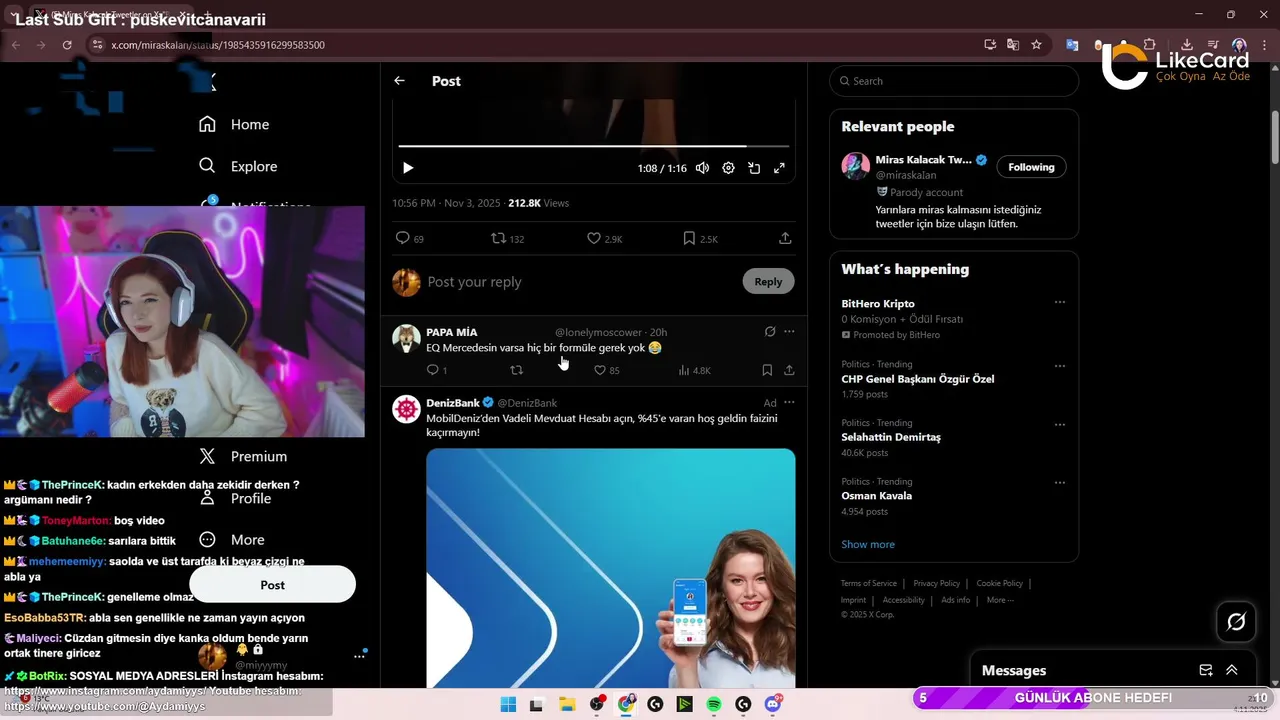Open Spotify from the taskbar
Image resolution: width=1280 pixels, height=720 pixels.
point(714,704)
